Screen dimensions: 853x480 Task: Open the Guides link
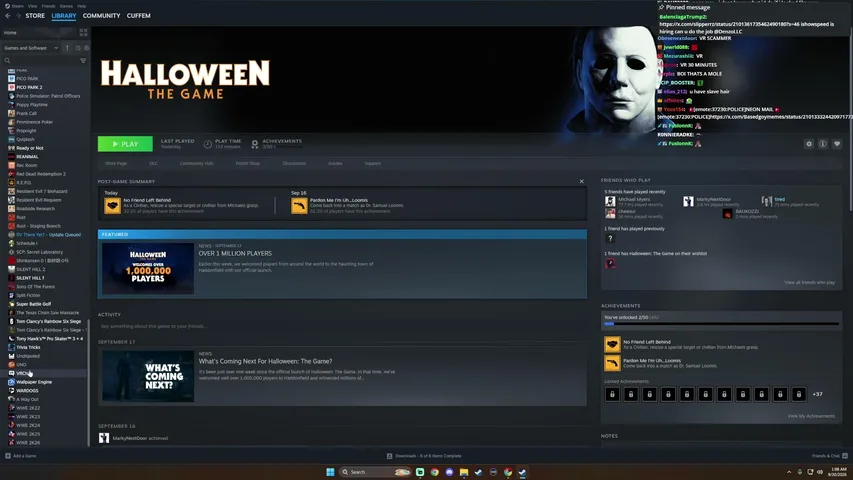point(335,163)
